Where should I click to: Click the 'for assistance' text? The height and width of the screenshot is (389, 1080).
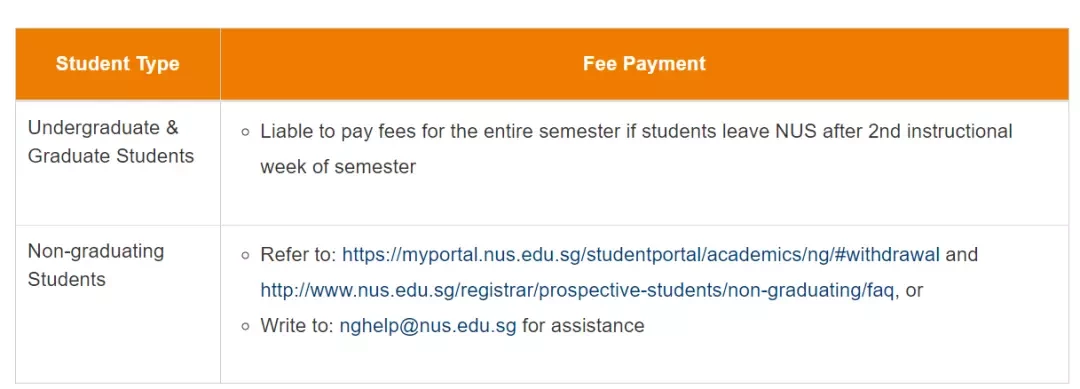[583, 326]
